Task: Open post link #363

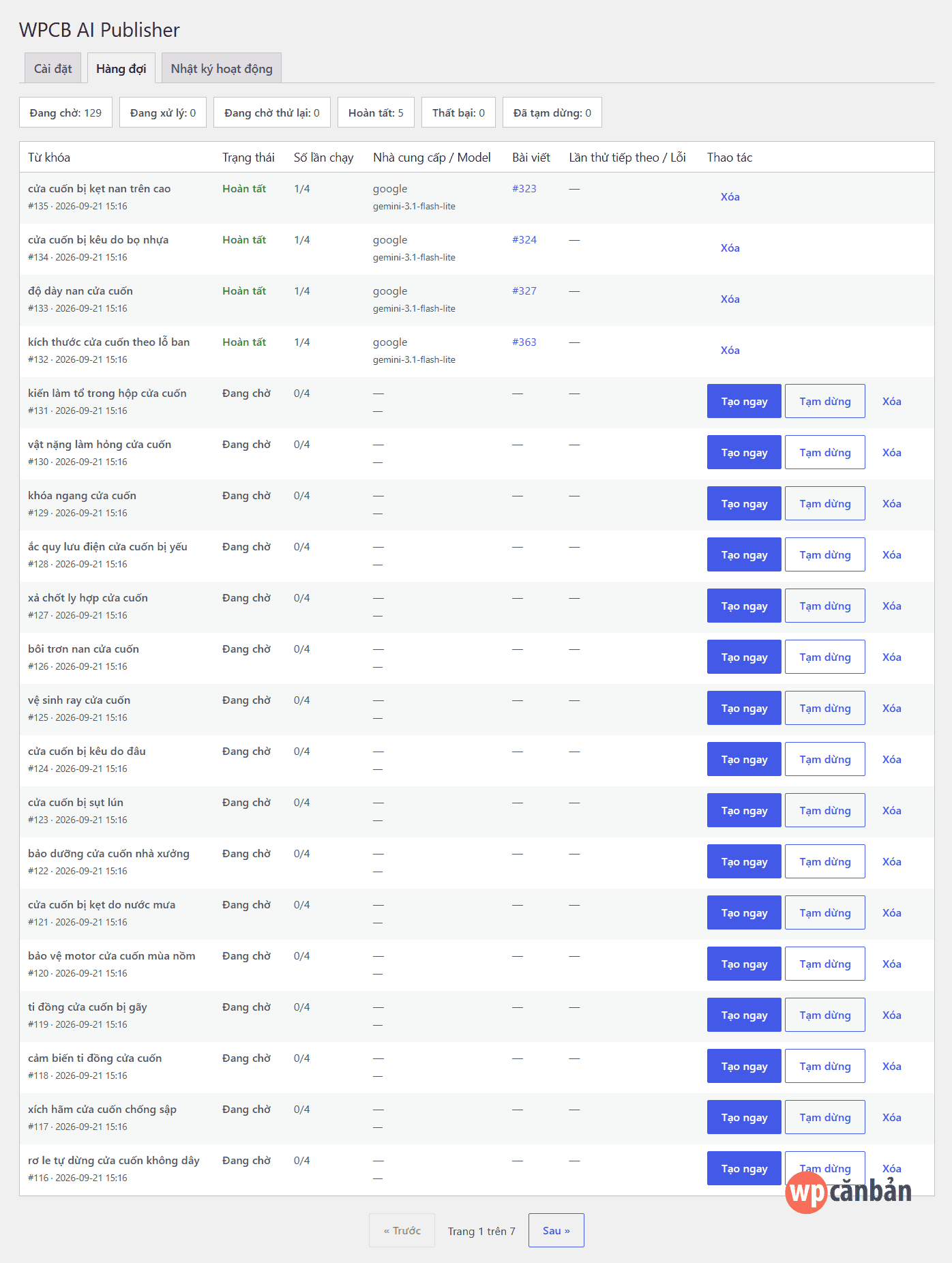Action: coord(524,342)
